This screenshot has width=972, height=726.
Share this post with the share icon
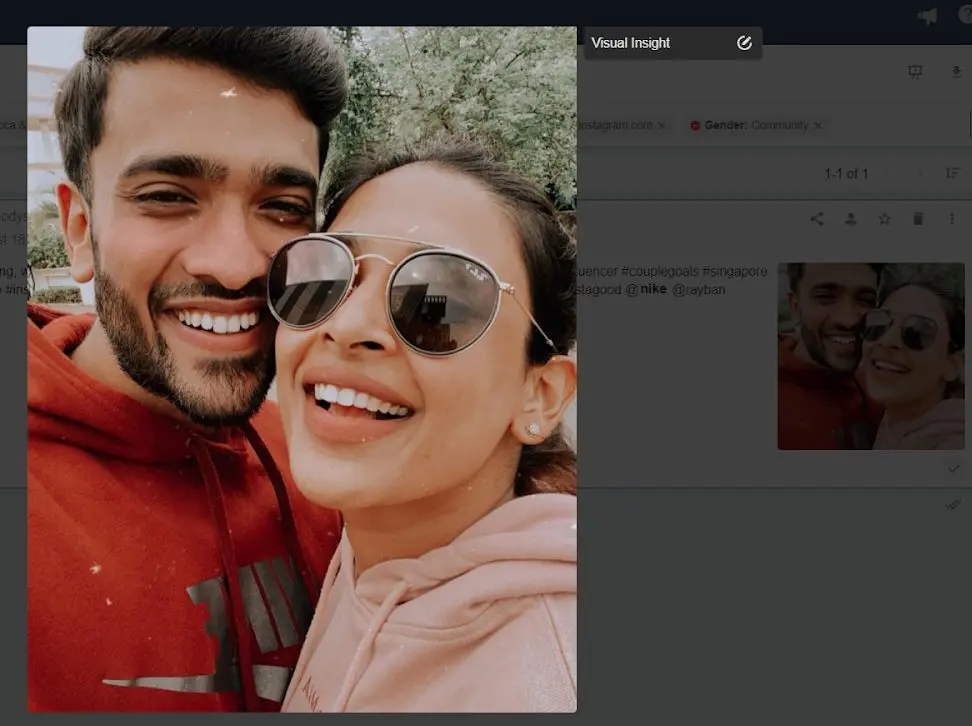pos(817,219)
